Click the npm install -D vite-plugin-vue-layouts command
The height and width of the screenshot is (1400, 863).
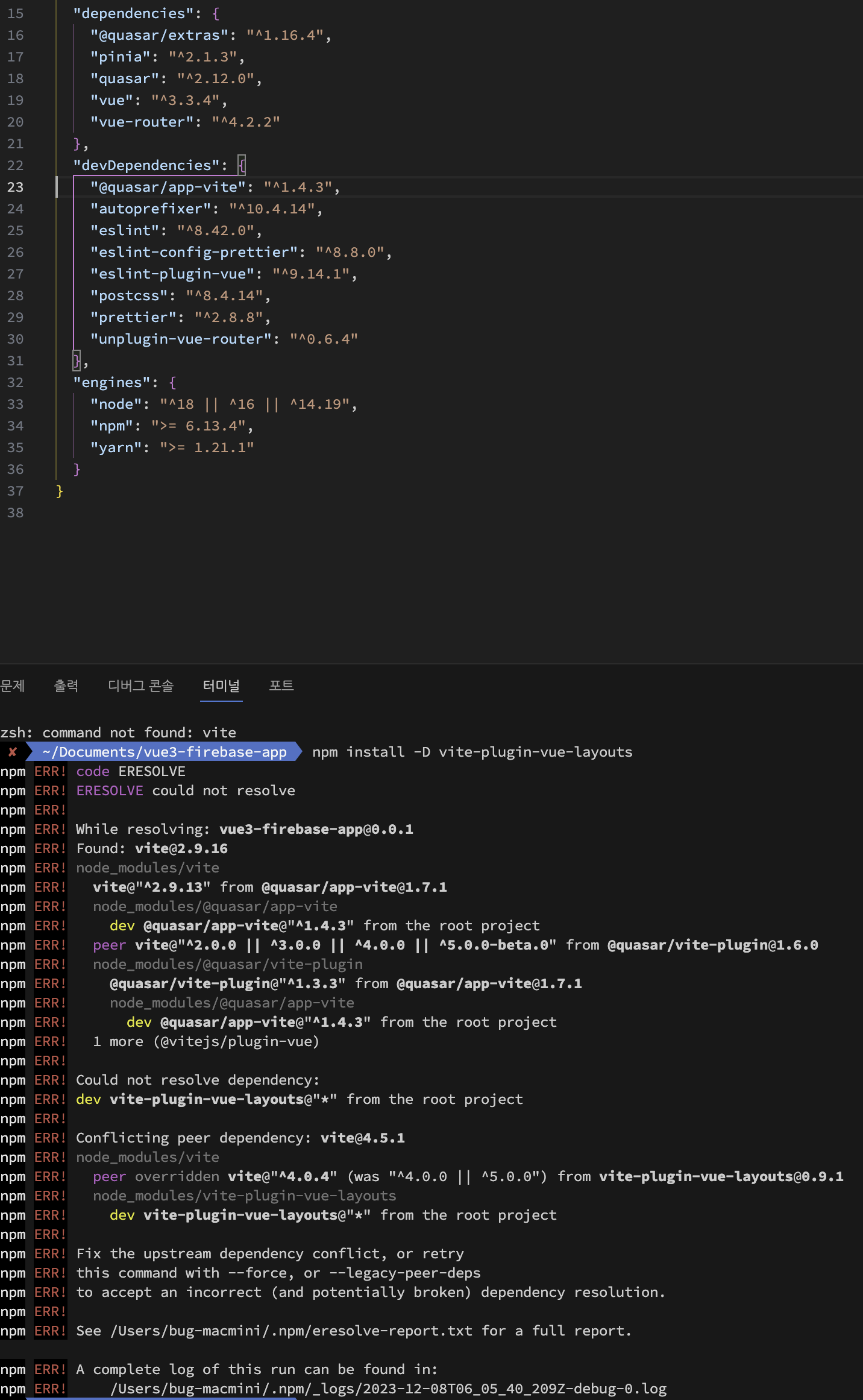(x=472, y=752)
